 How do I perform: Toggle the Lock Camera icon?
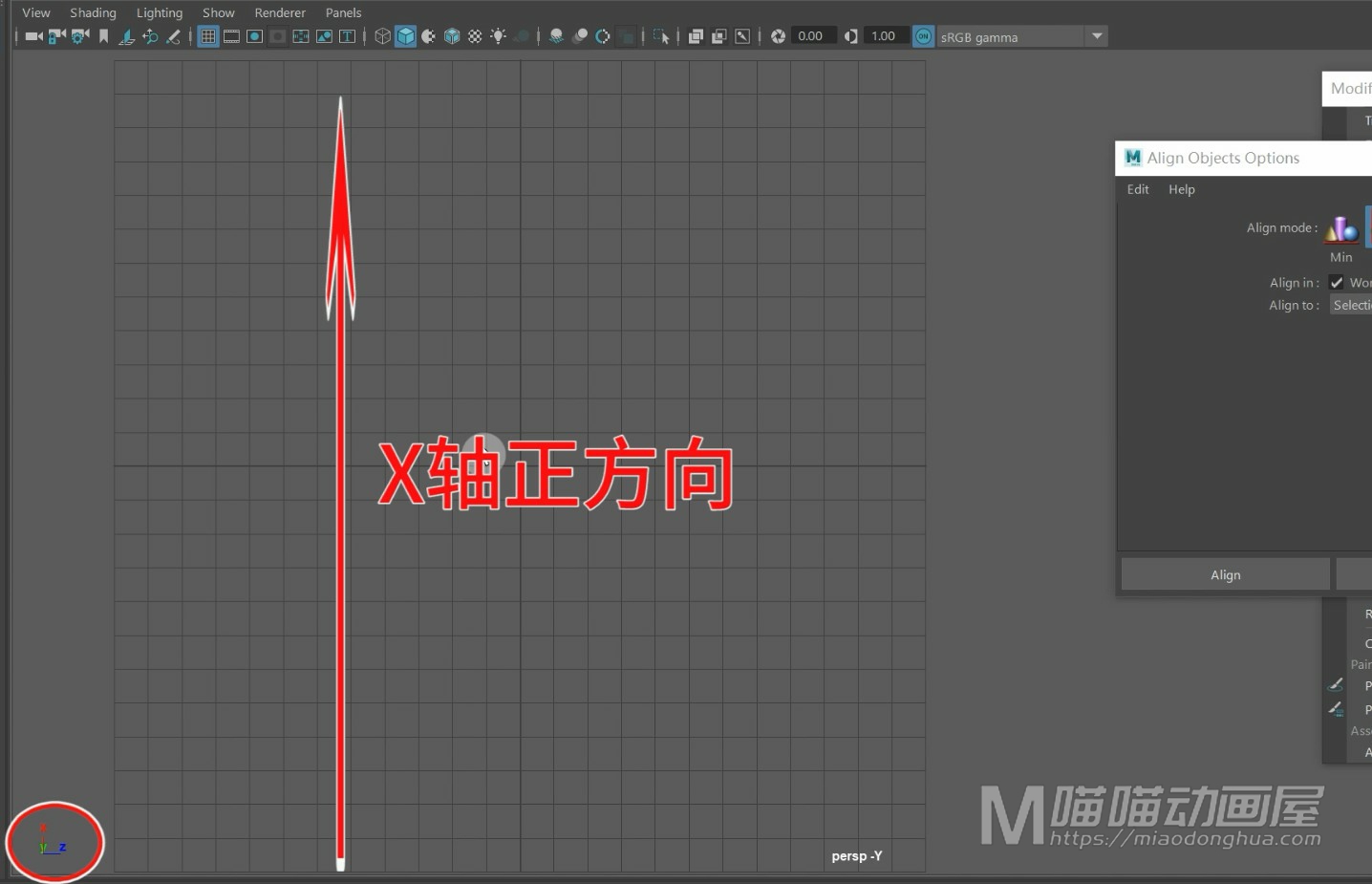(x=57, y=36)
